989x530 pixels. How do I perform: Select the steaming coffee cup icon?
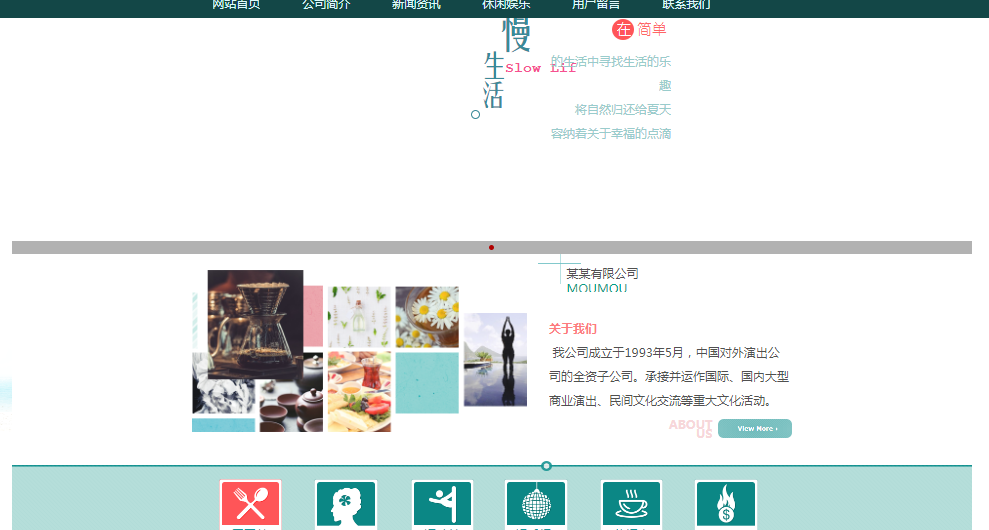coord(631,504)
